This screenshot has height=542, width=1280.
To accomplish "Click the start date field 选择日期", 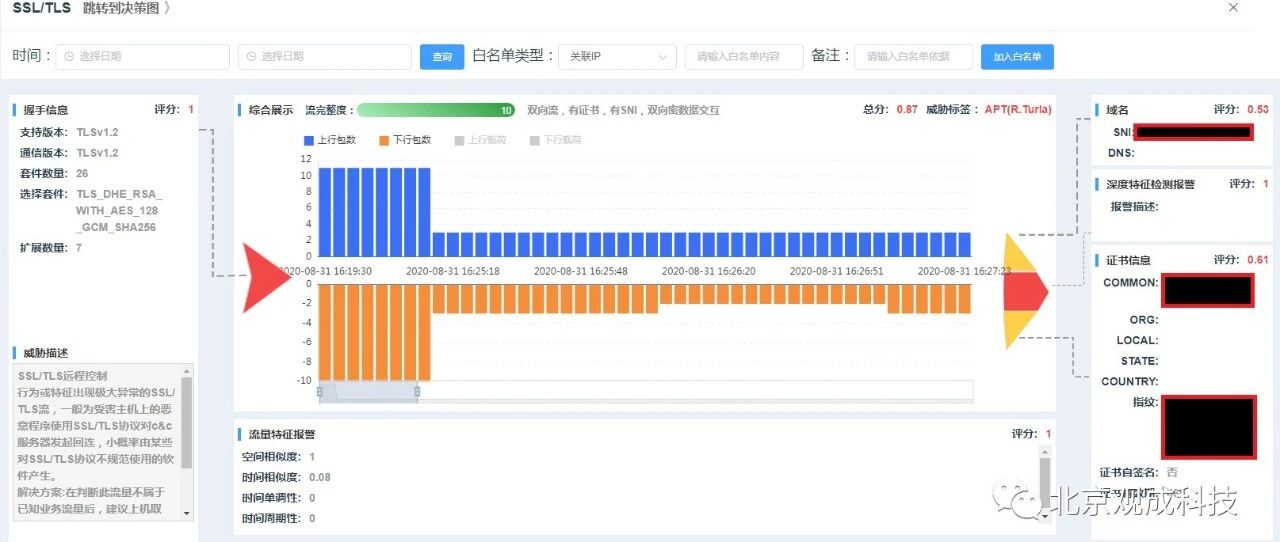I will tap(142, 57).
